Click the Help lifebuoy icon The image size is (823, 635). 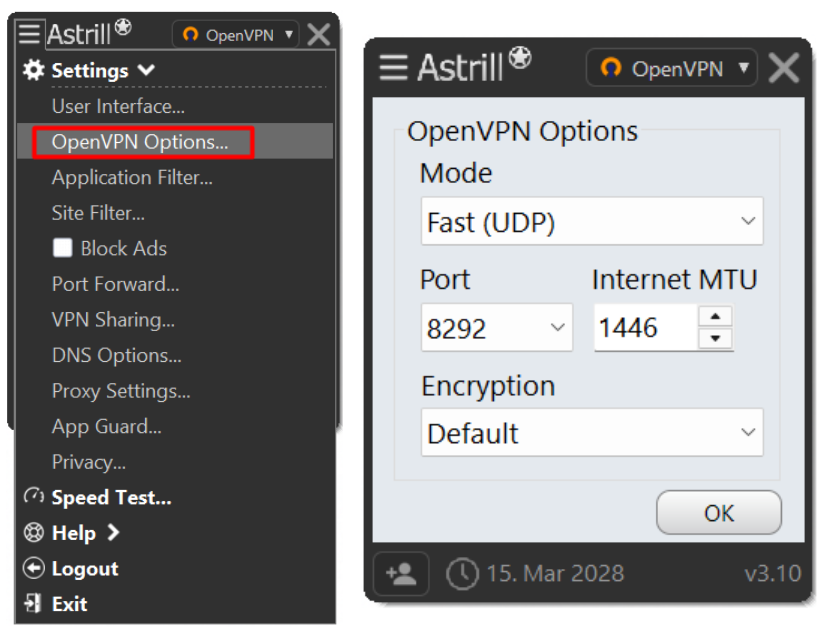(x=34, y=533)
